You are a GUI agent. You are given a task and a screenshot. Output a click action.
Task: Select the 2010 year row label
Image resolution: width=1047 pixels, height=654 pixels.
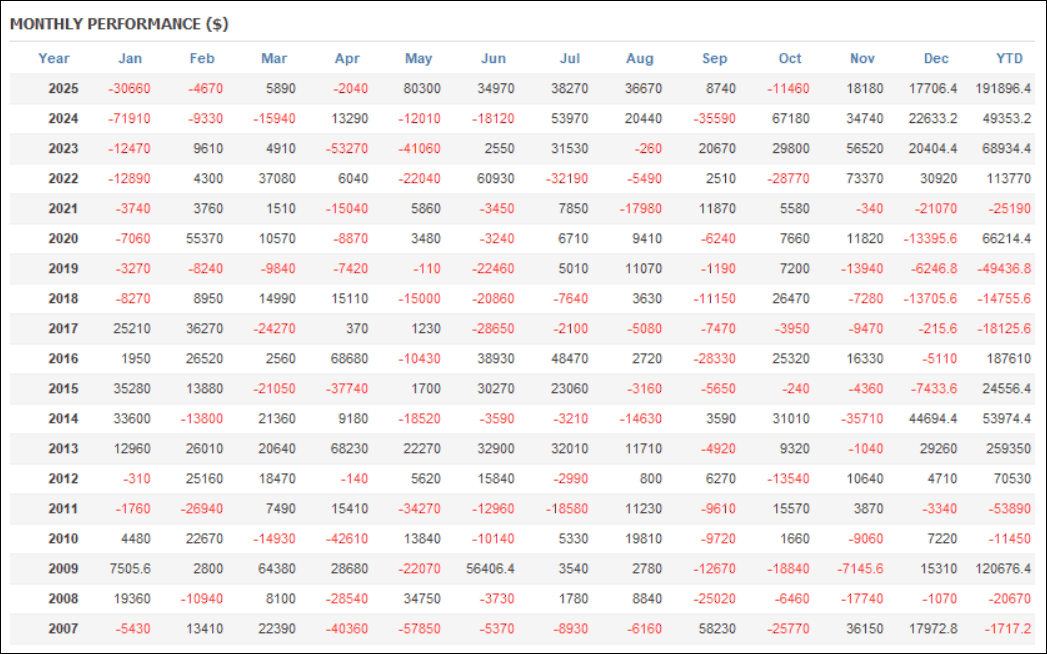tap(63, 539)
